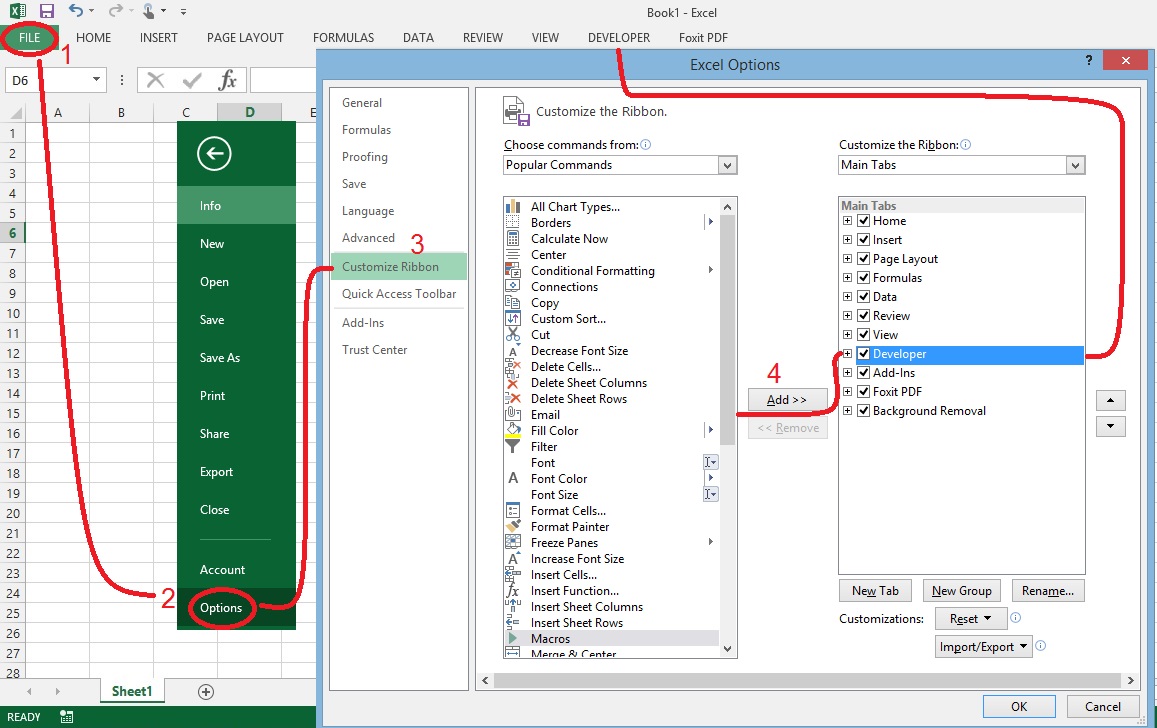1157x728 pixels.
Task: Open the Customize the Ribbon Main Tabs dropdown
Action: coord(1075,165)
